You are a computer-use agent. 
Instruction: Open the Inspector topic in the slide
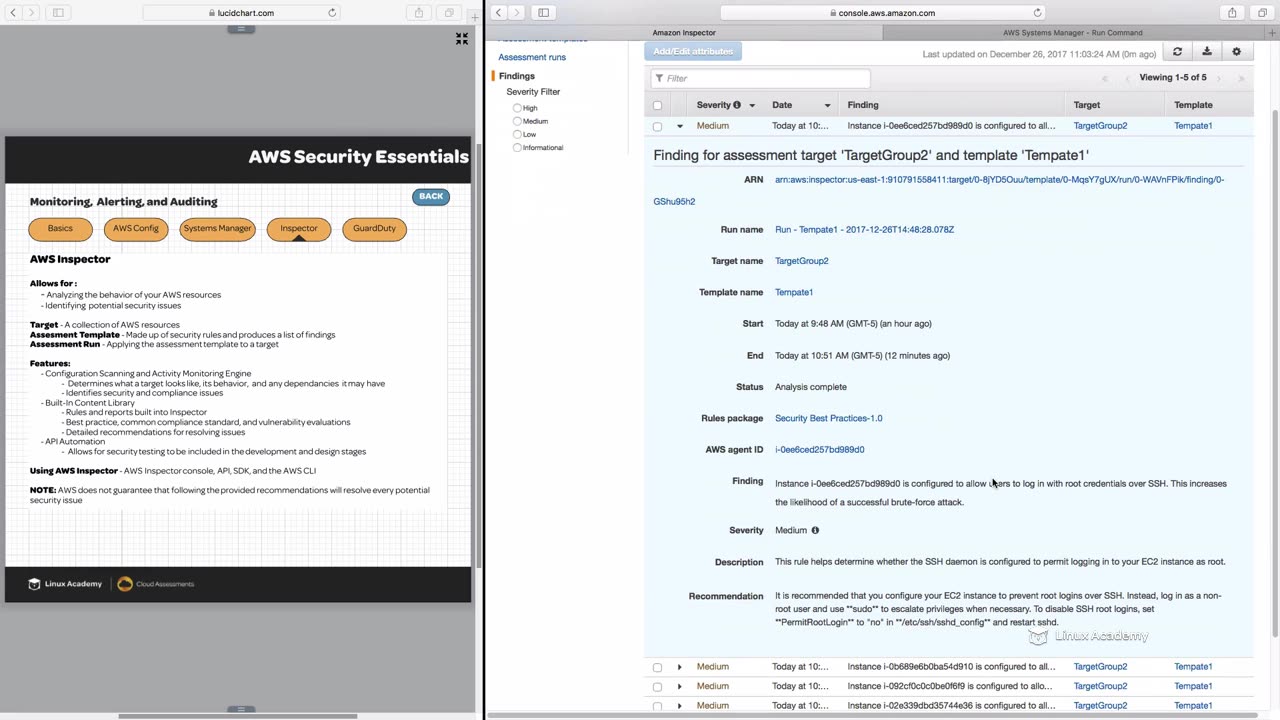tap(299, 229)
